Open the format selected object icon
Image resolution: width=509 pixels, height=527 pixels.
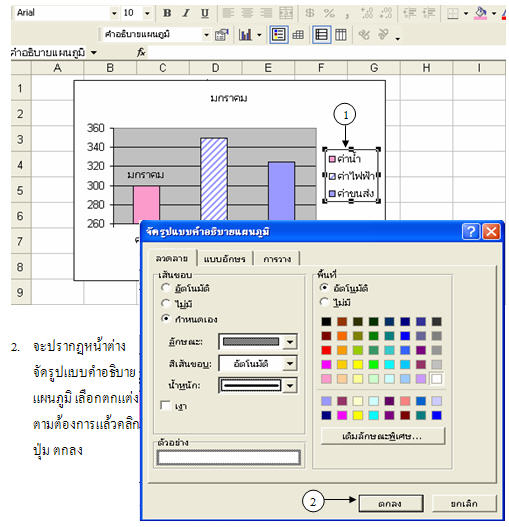coord(222,35)
